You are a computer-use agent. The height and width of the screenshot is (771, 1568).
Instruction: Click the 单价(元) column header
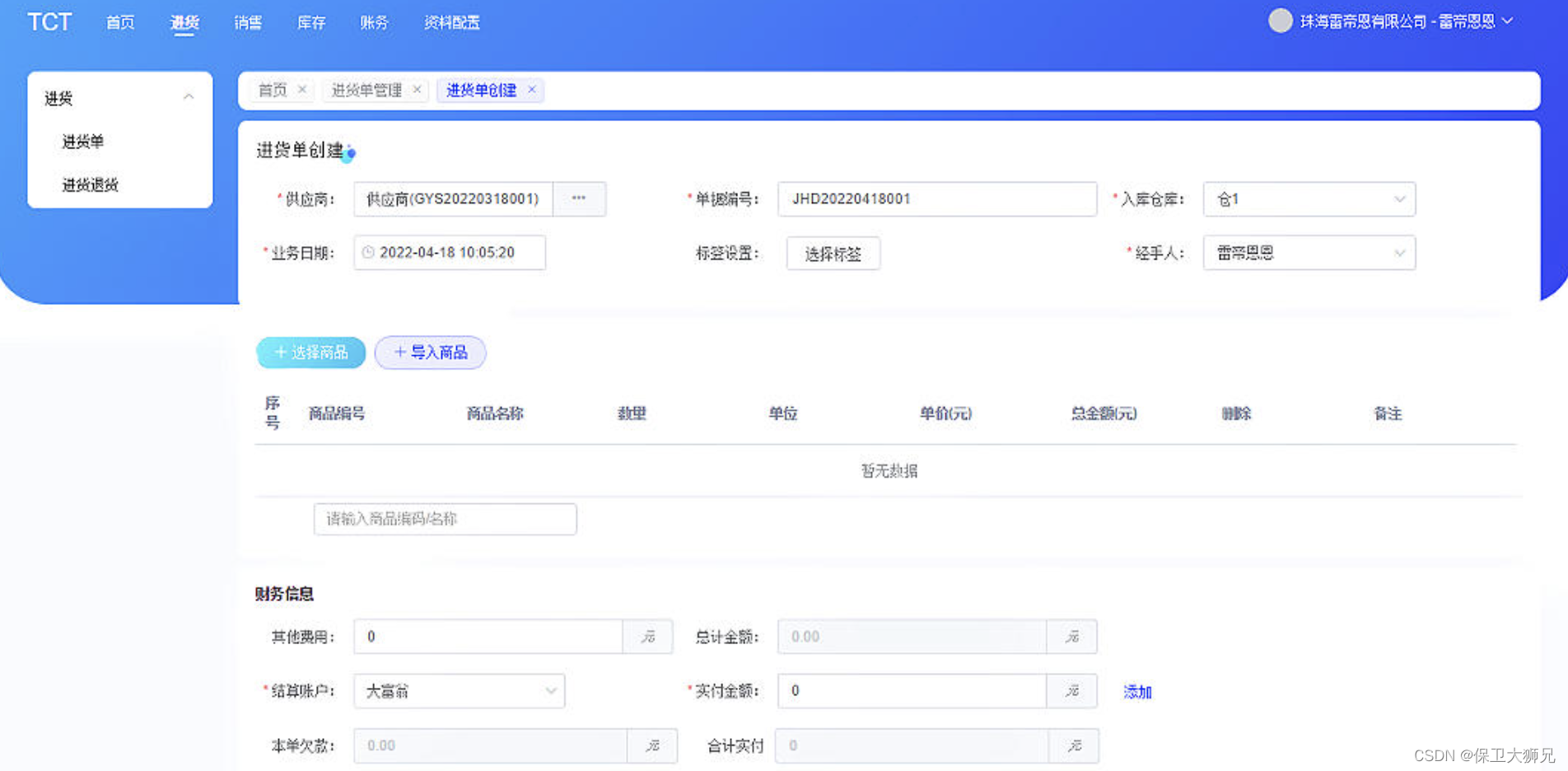point(945,414)
